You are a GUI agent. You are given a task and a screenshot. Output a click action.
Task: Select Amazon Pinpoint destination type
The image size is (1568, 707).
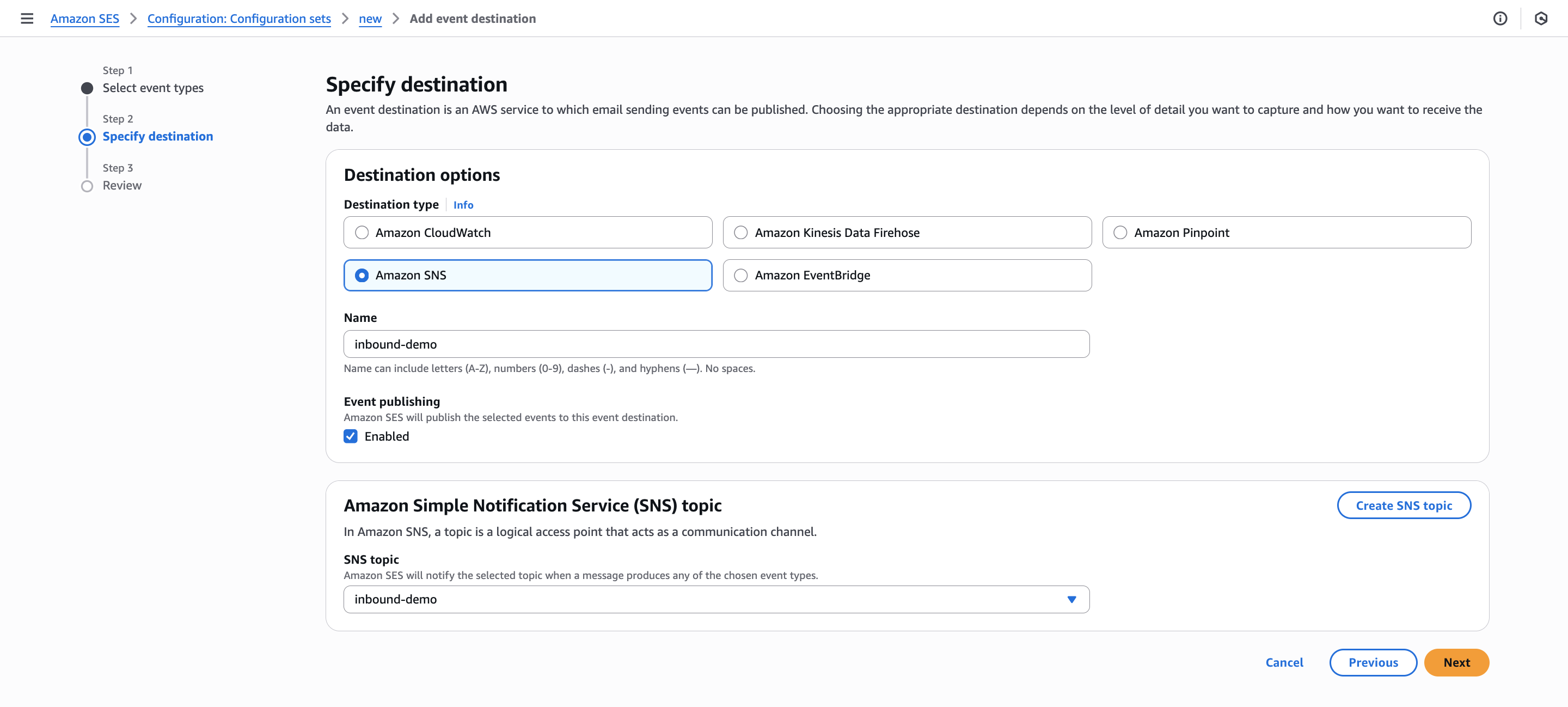point(1120,233)
